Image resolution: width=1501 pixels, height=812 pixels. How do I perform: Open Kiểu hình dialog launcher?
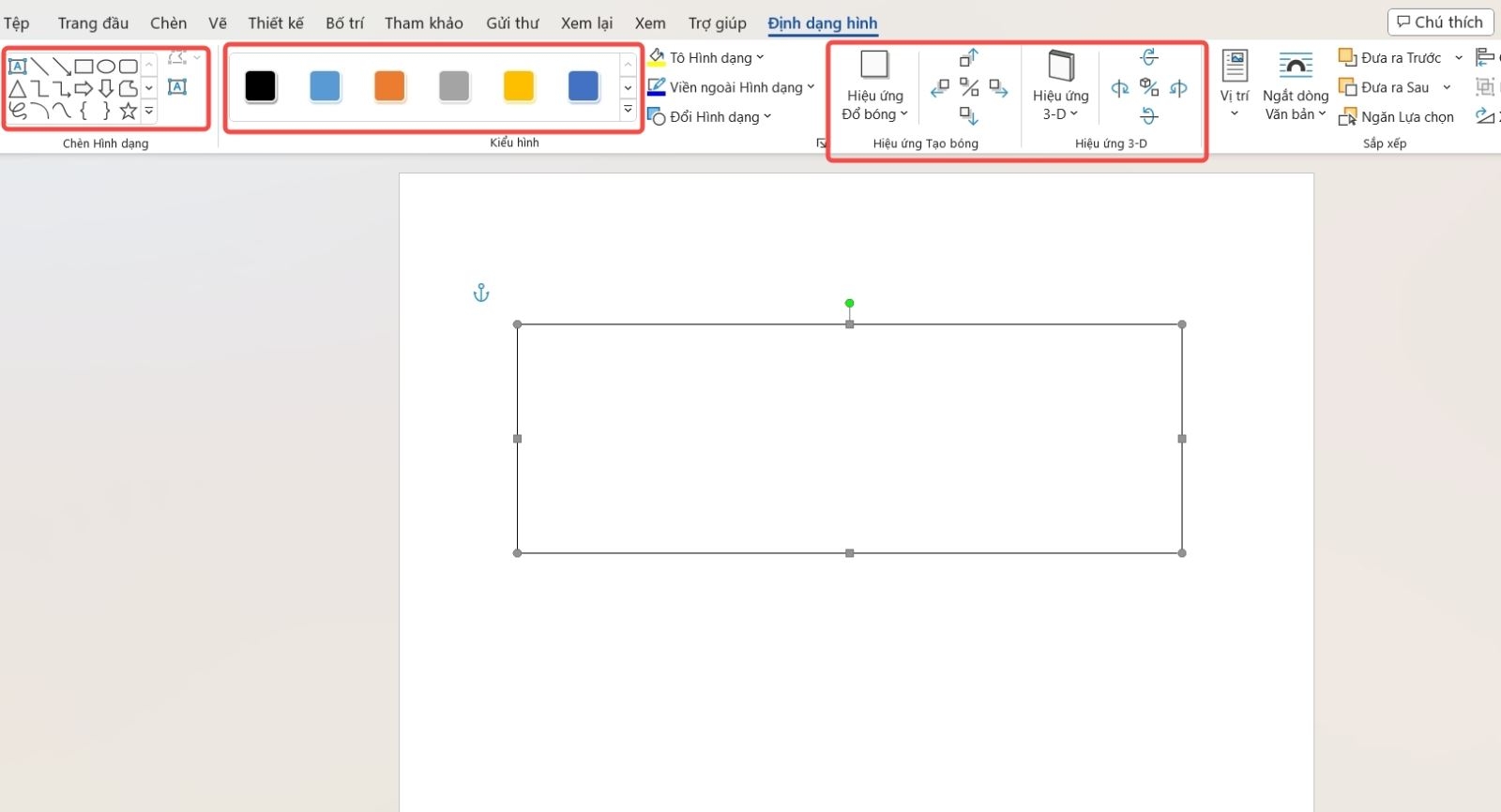[821, 143]
